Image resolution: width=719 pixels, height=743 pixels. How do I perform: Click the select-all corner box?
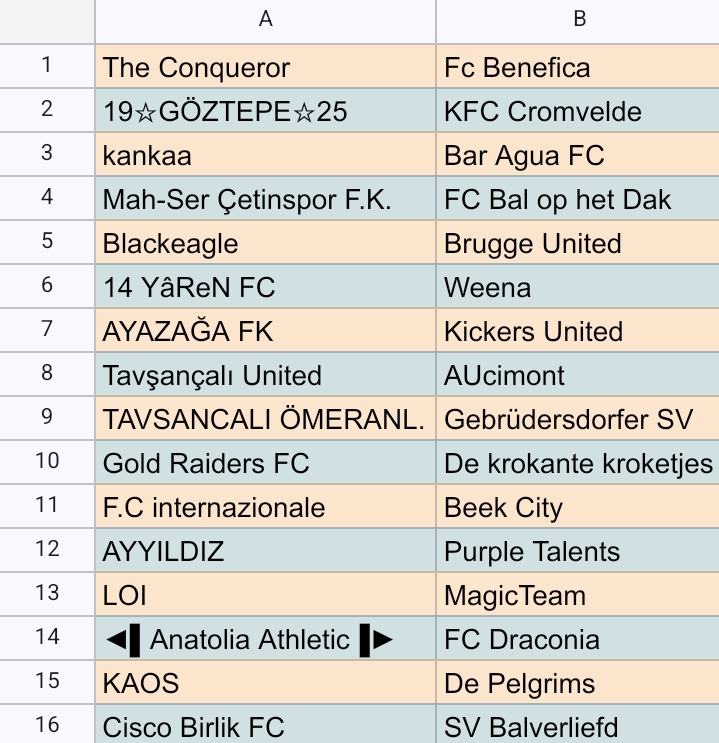coord(47,21)
